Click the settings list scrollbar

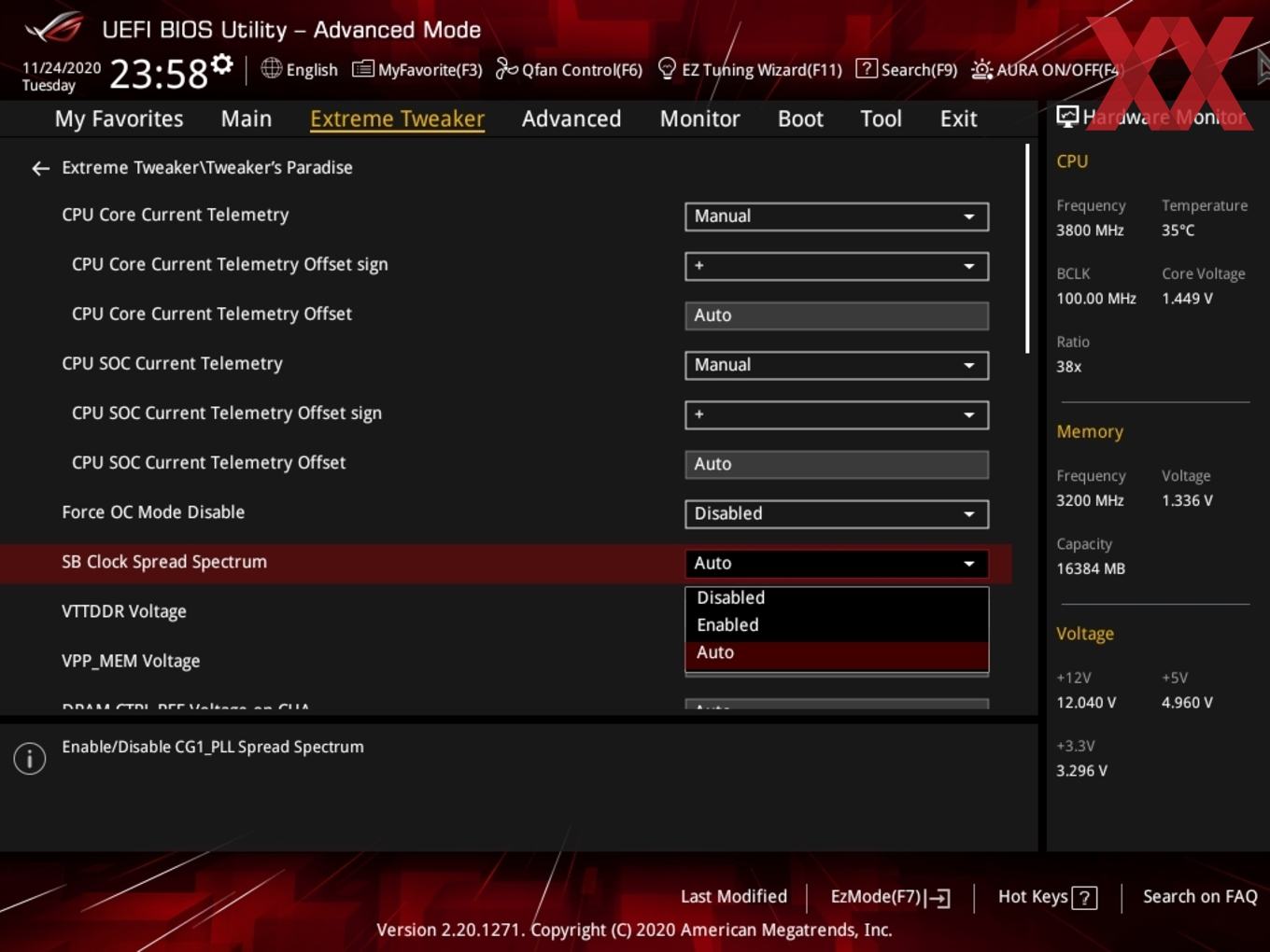pyautogui.click(x=1027, y=248)
